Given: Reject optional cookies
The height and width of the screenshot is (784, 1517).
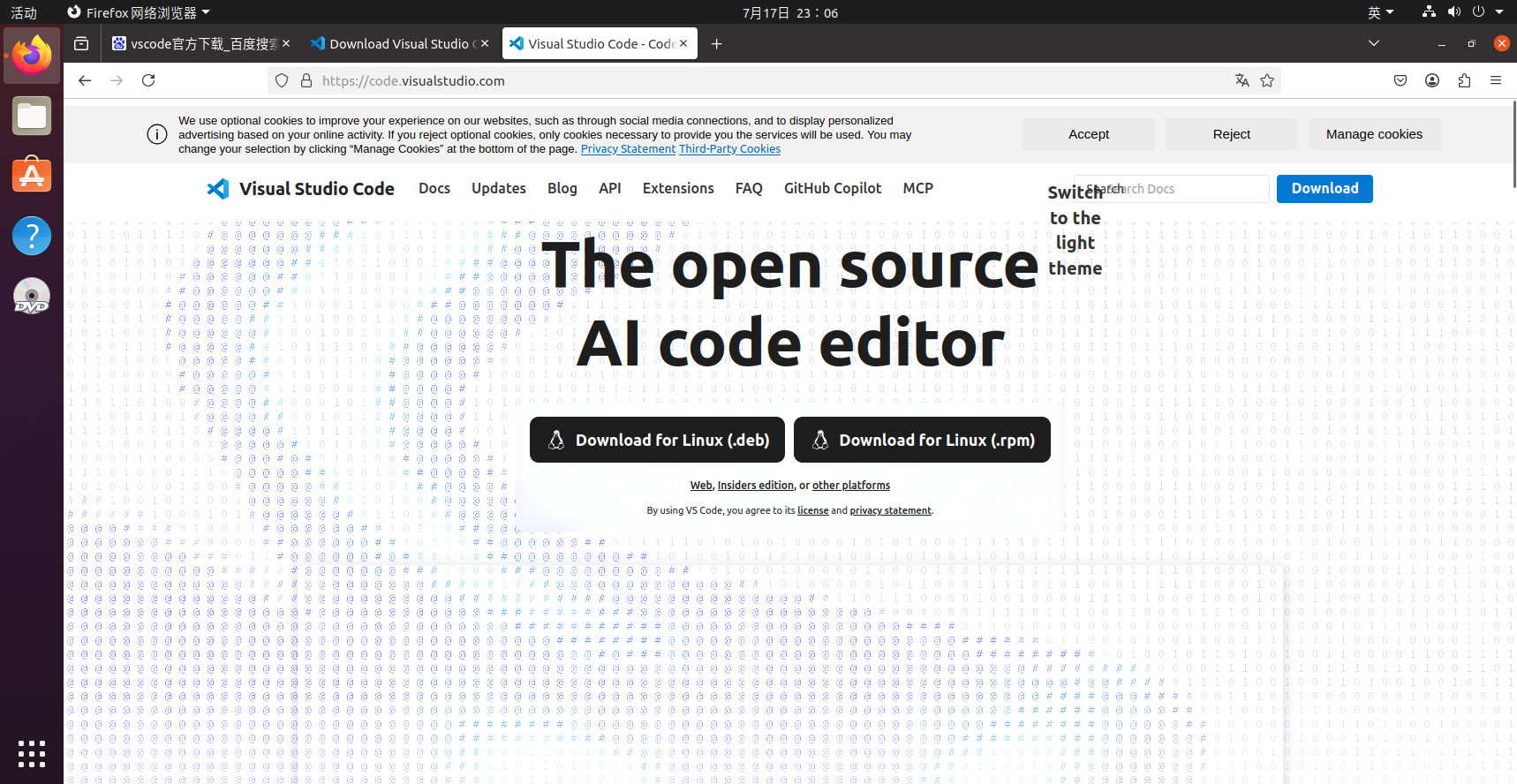Looking at the screenshot, I should click(1232, 134).
